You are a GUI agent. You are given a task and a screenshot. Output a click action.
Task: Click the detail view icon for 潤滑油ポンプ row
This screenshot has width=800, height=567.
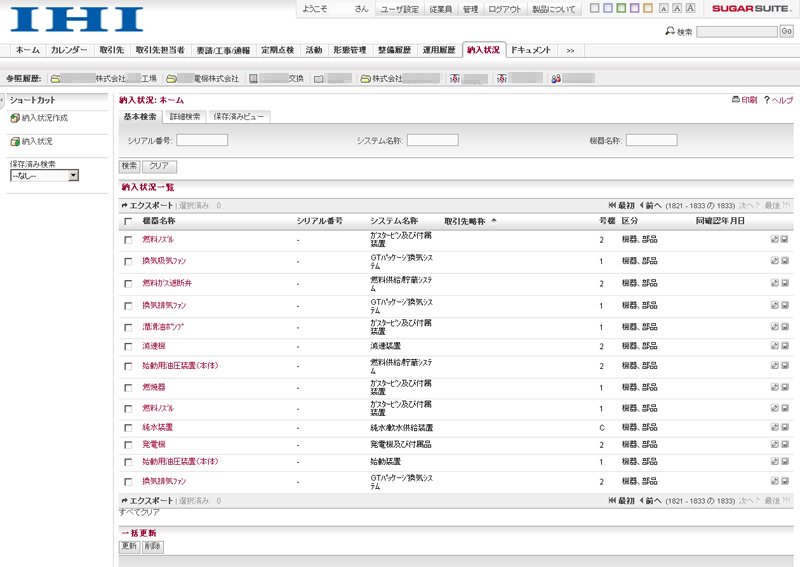point(785,327)
